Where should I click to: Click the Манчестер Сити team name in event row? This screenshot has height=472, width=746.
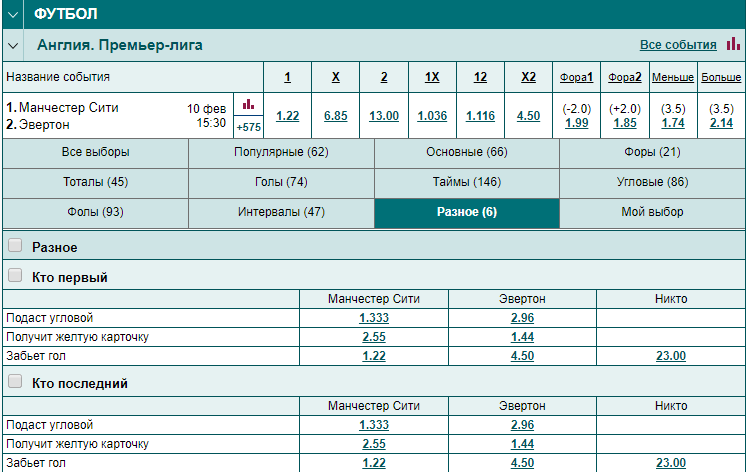[x=69, y=108]
